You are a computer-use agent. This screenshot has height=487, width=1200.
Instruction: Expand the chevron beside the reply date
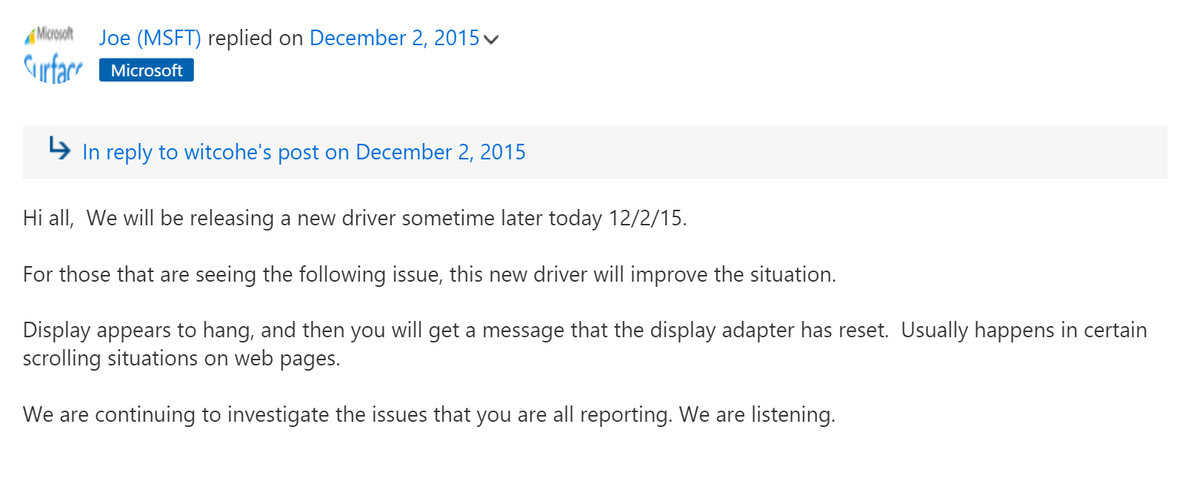coord(491,41)
